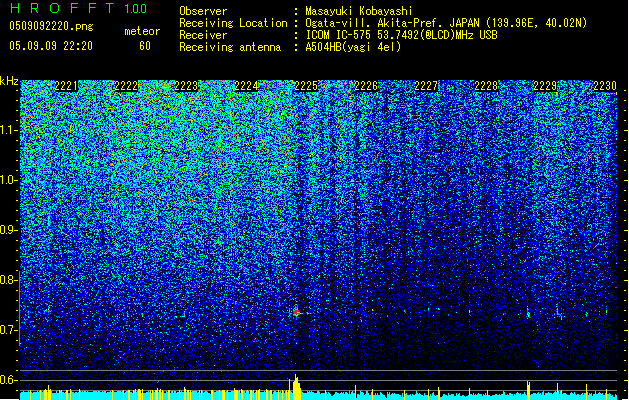This screenshot has height=400, width=629.
Task: Click the 1.0 kHz axis label
Action: click(x=8, y=180)
